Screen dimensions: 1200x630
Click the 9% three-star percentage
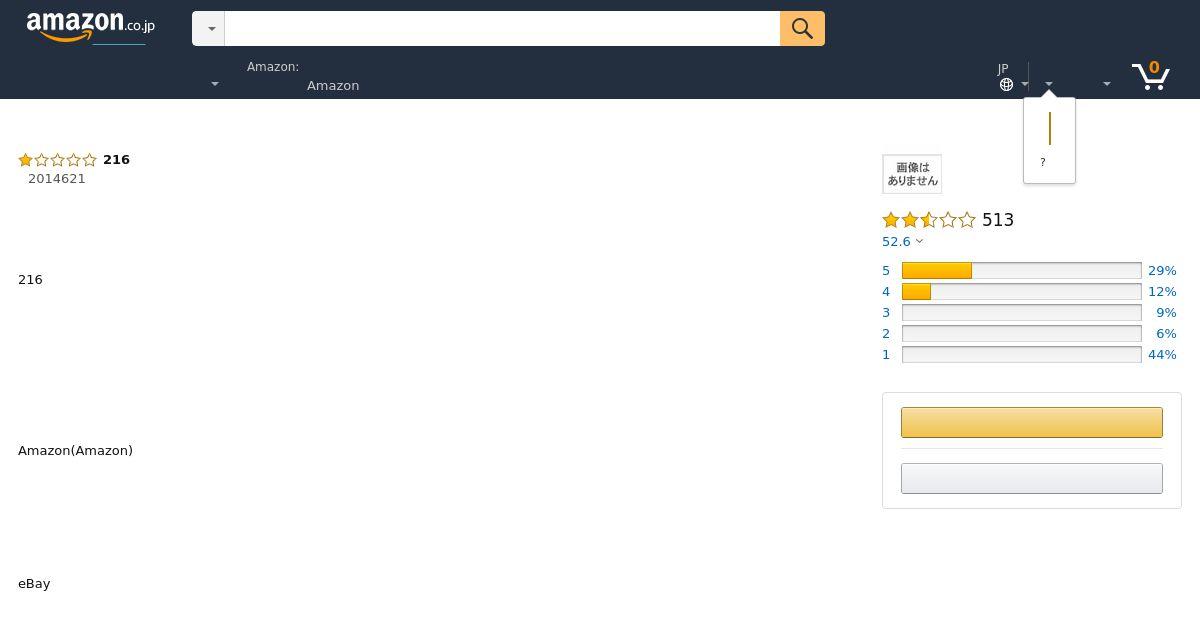click(1166, 313)
